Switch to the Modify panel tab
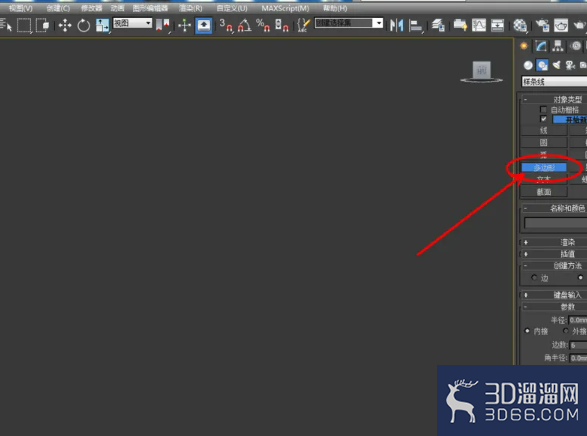587x436 pixels. pos(541,46)
